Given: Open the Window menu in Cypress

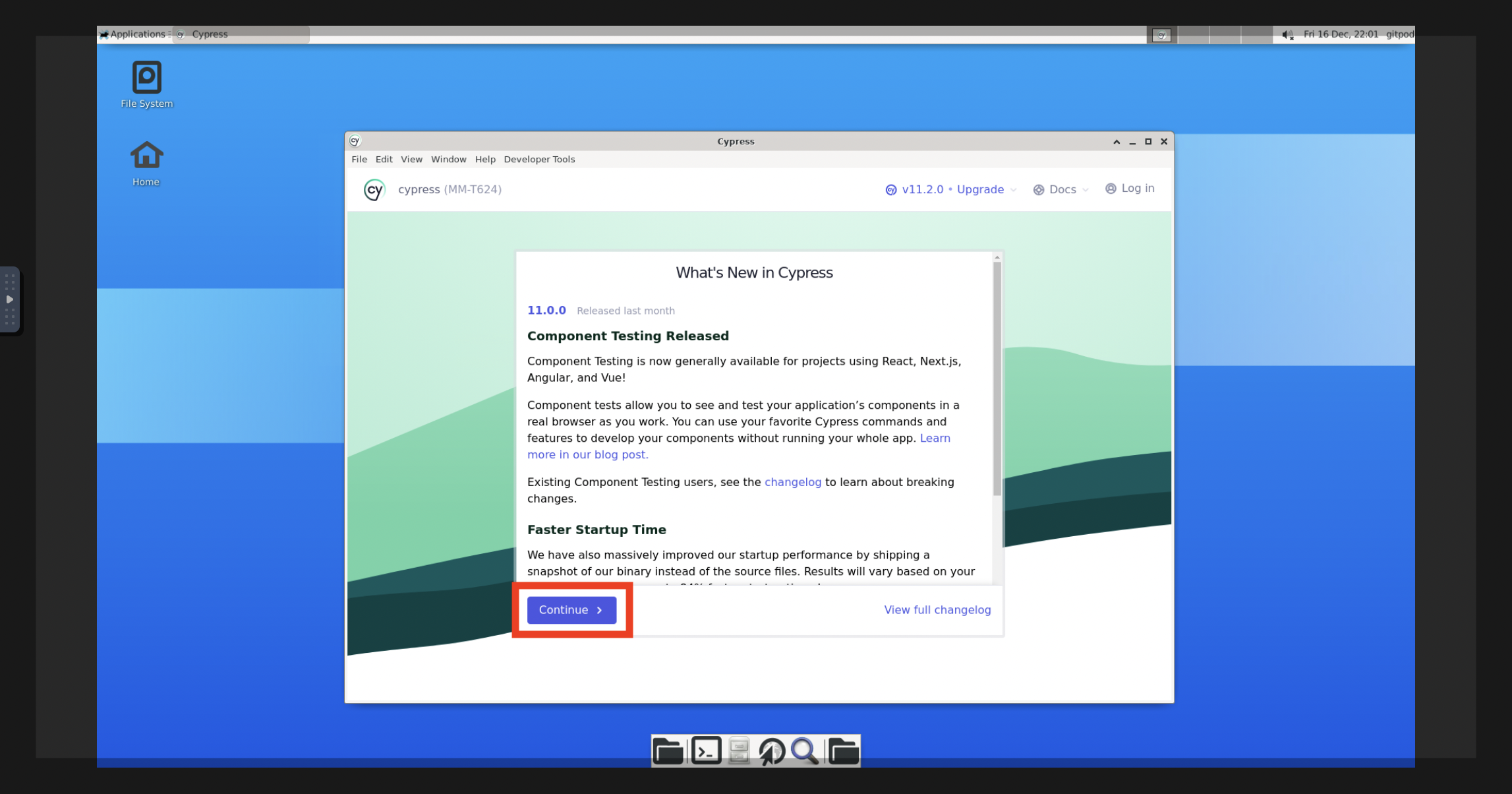Looking at the screenshot, I should 448,159.
